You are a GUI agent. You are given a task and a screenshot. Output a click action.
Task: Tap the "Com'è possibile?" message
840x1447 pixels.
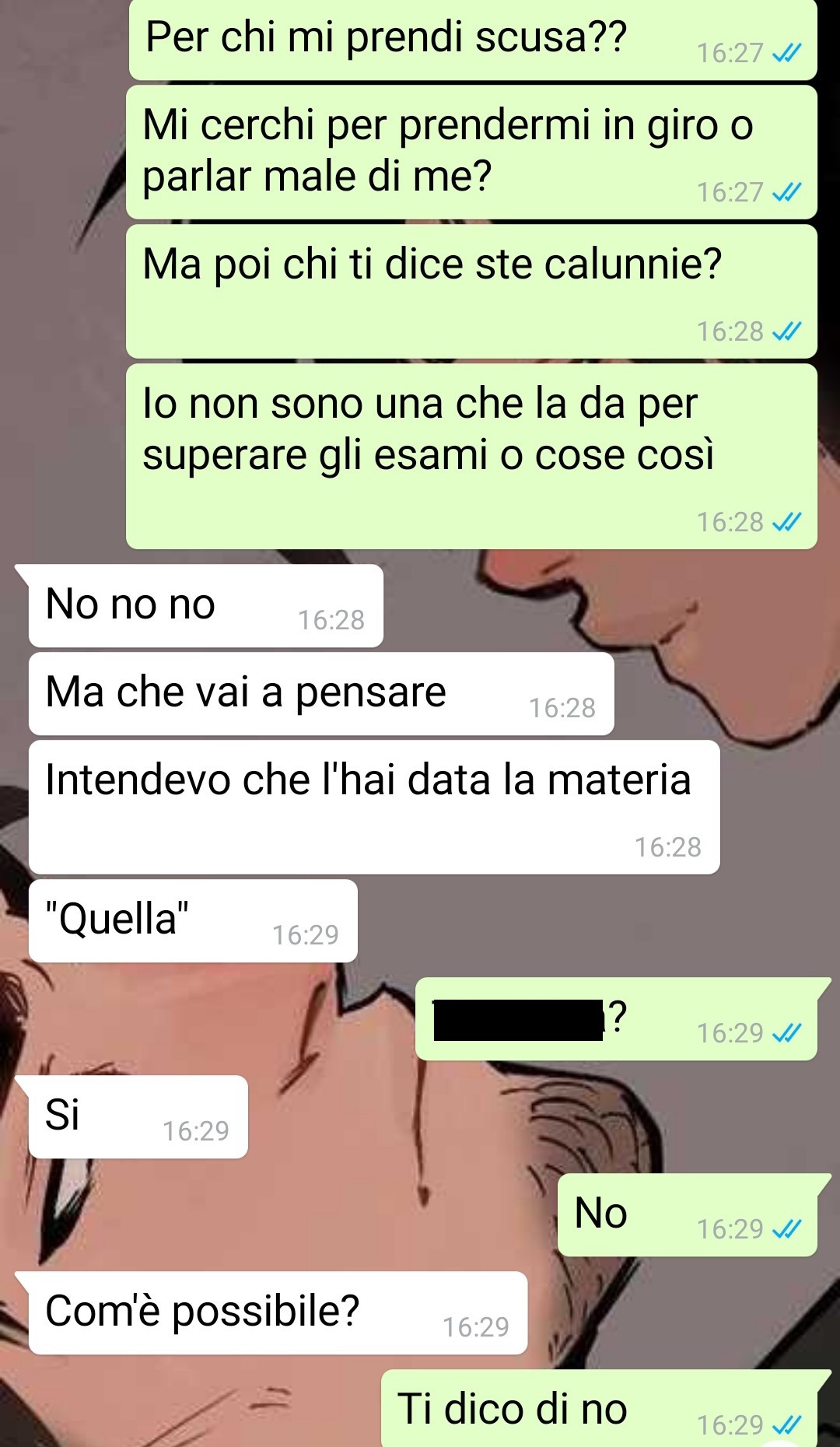click(x=278, y=1312)
